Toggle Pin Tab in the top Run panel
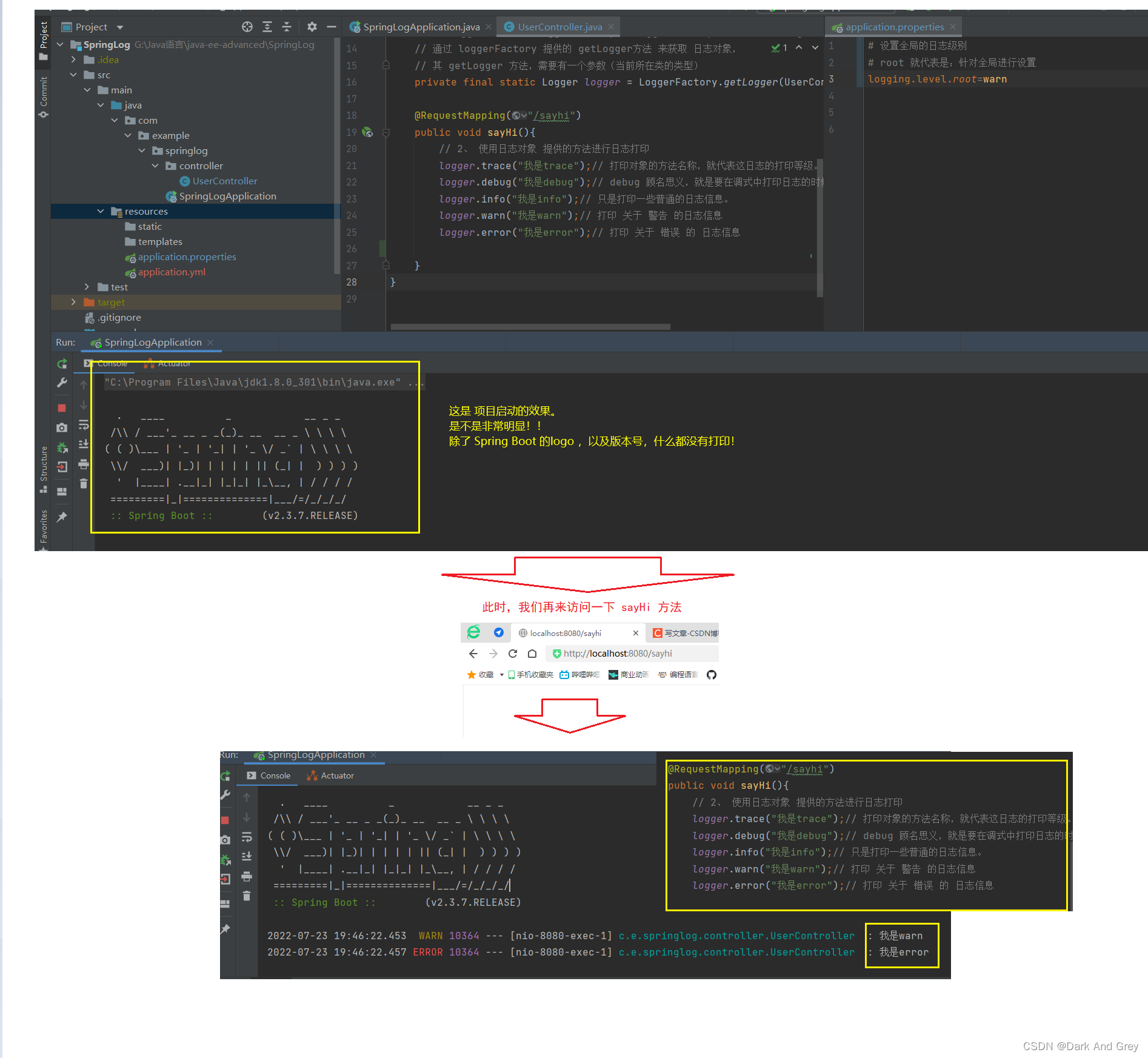The width and height of the screenshot is (1148, 1058). 62,517
